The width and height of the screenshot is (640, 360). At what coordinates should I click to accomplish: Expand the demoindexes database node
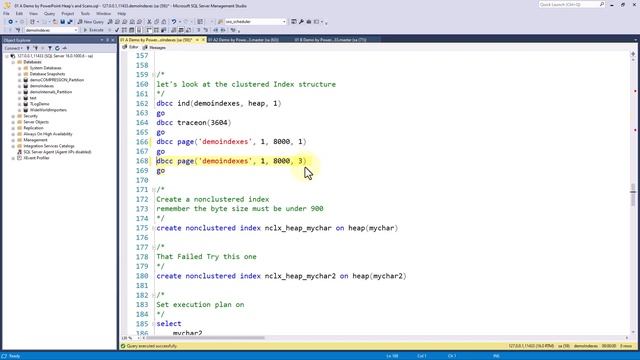(x=19, y=86)
